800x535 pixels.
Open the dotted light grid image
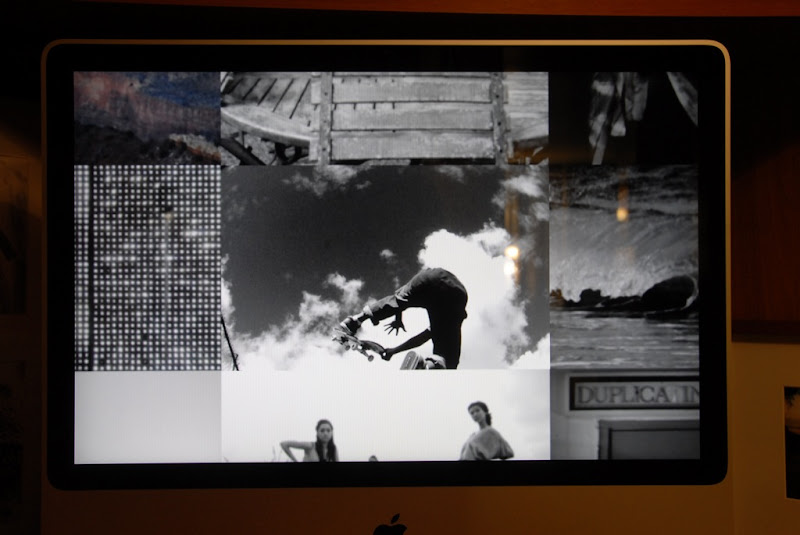coord(147,268)
